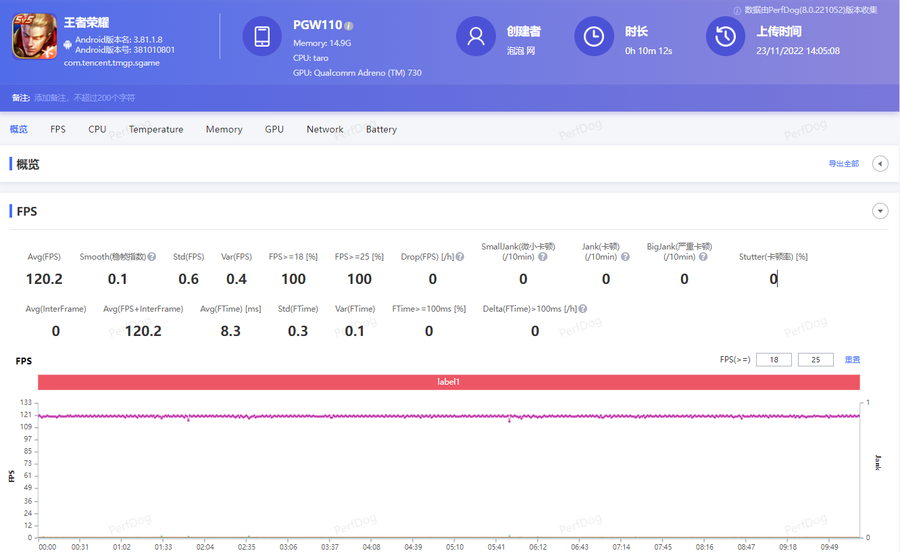Click help icon beside Smooth index
900x553 pixels.
(152, 257)
